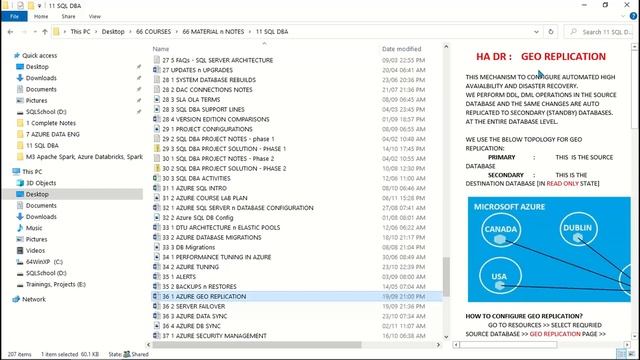Open Trainings, Projects (E:) drive
Viewport: 640px width, 360px height.
tap(56, 284)
